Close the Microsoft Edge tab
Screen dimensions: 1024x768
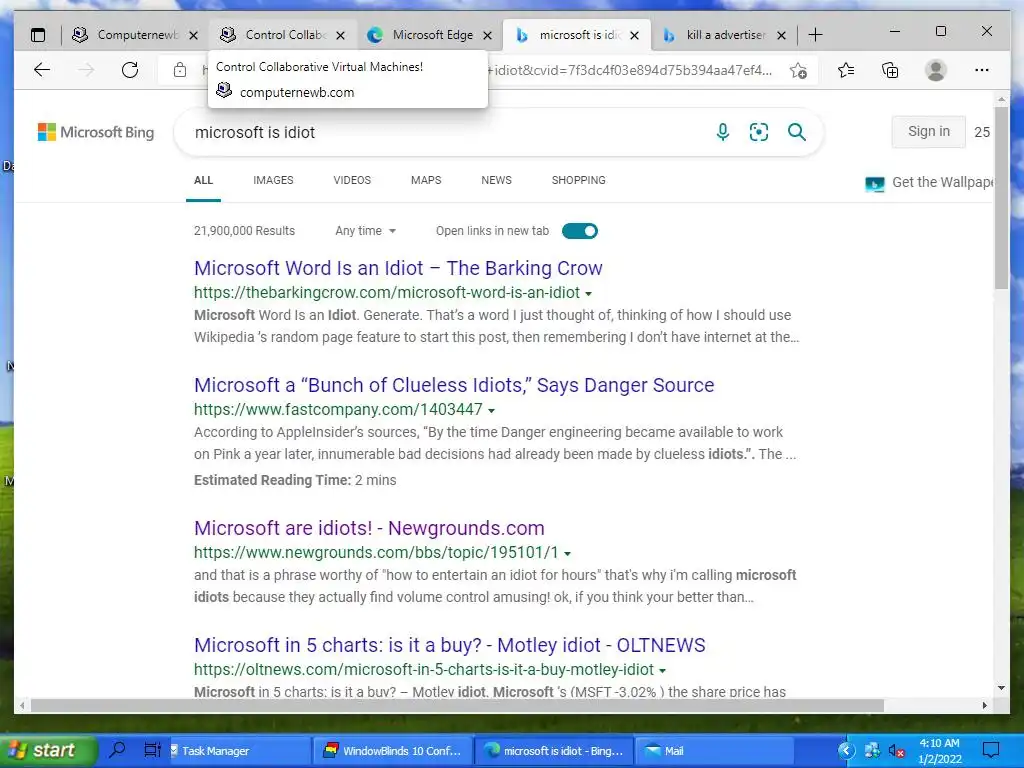(x=487, y=35)
